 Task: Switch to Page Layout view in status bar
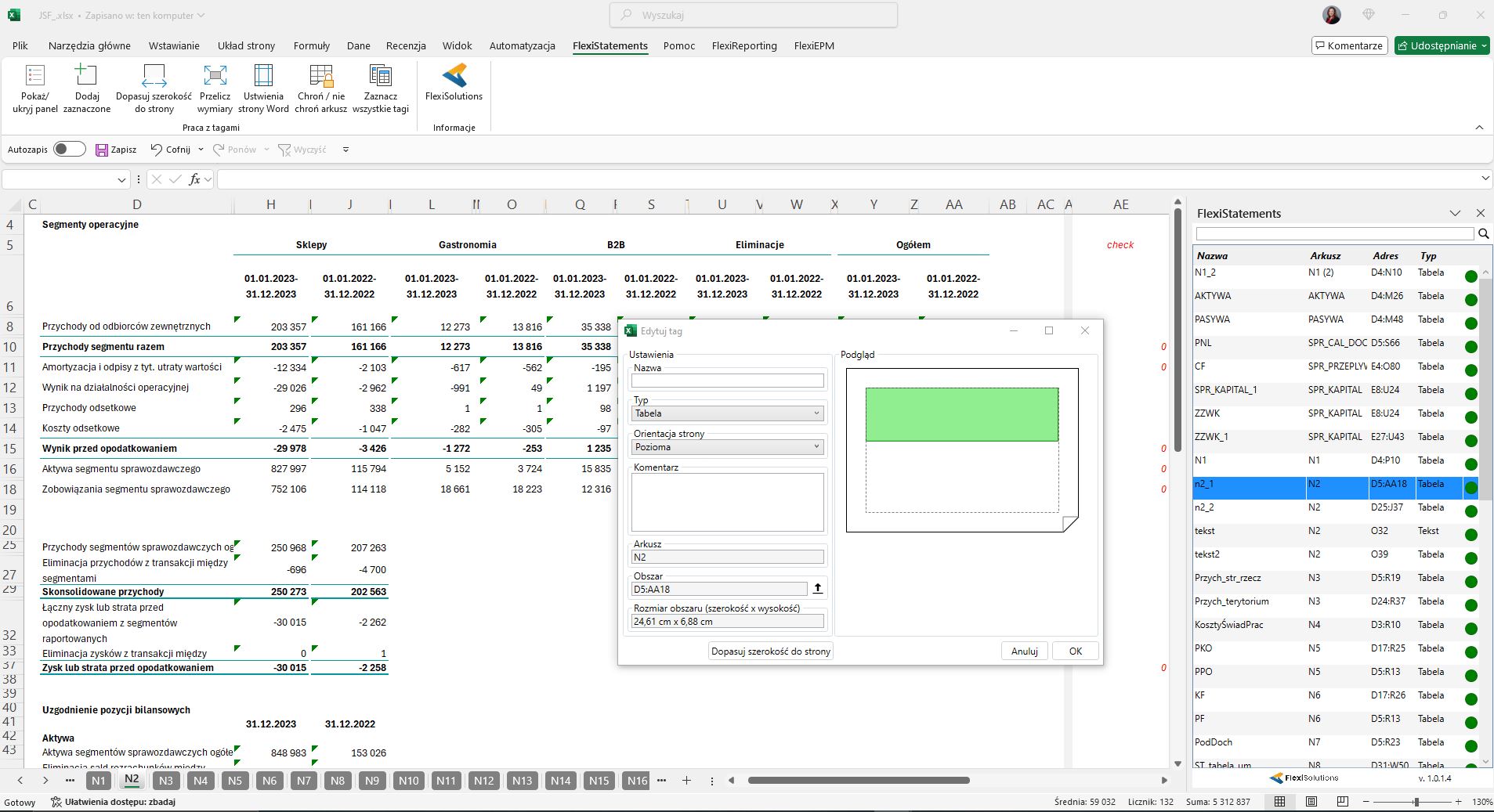point(1311,802)
